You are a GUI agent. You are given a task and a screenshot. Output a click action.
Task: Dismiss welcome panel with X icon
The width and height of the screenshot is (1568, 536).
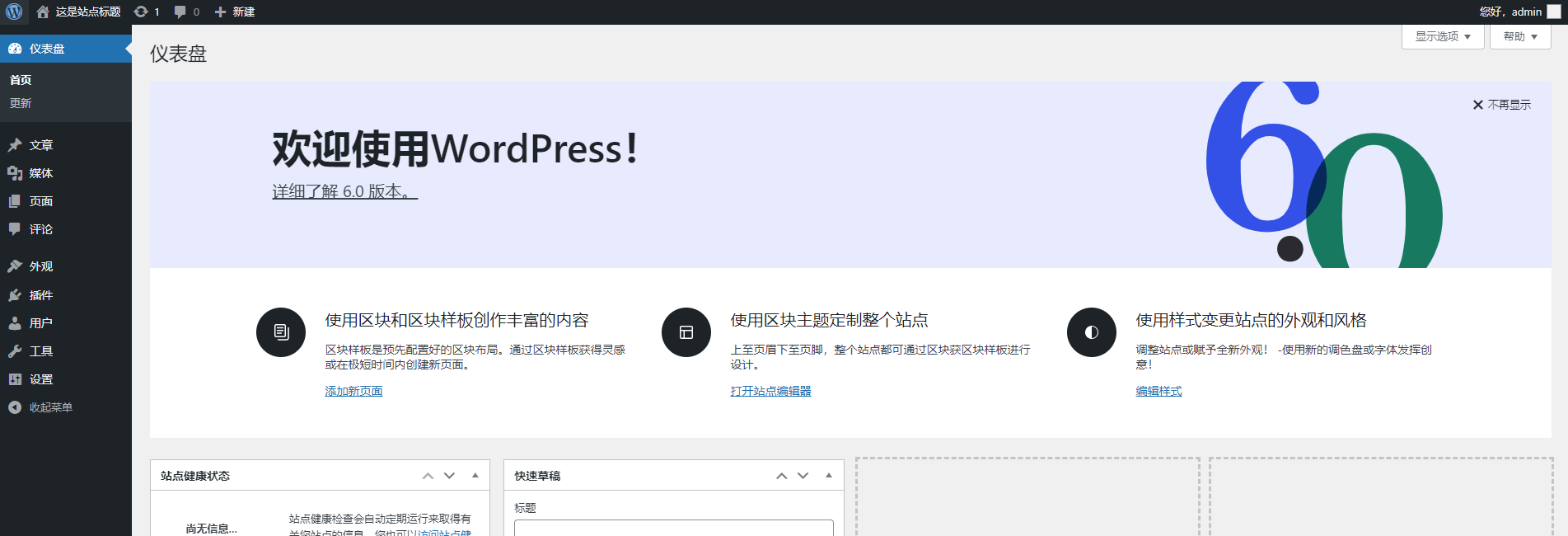(1478, 105)
